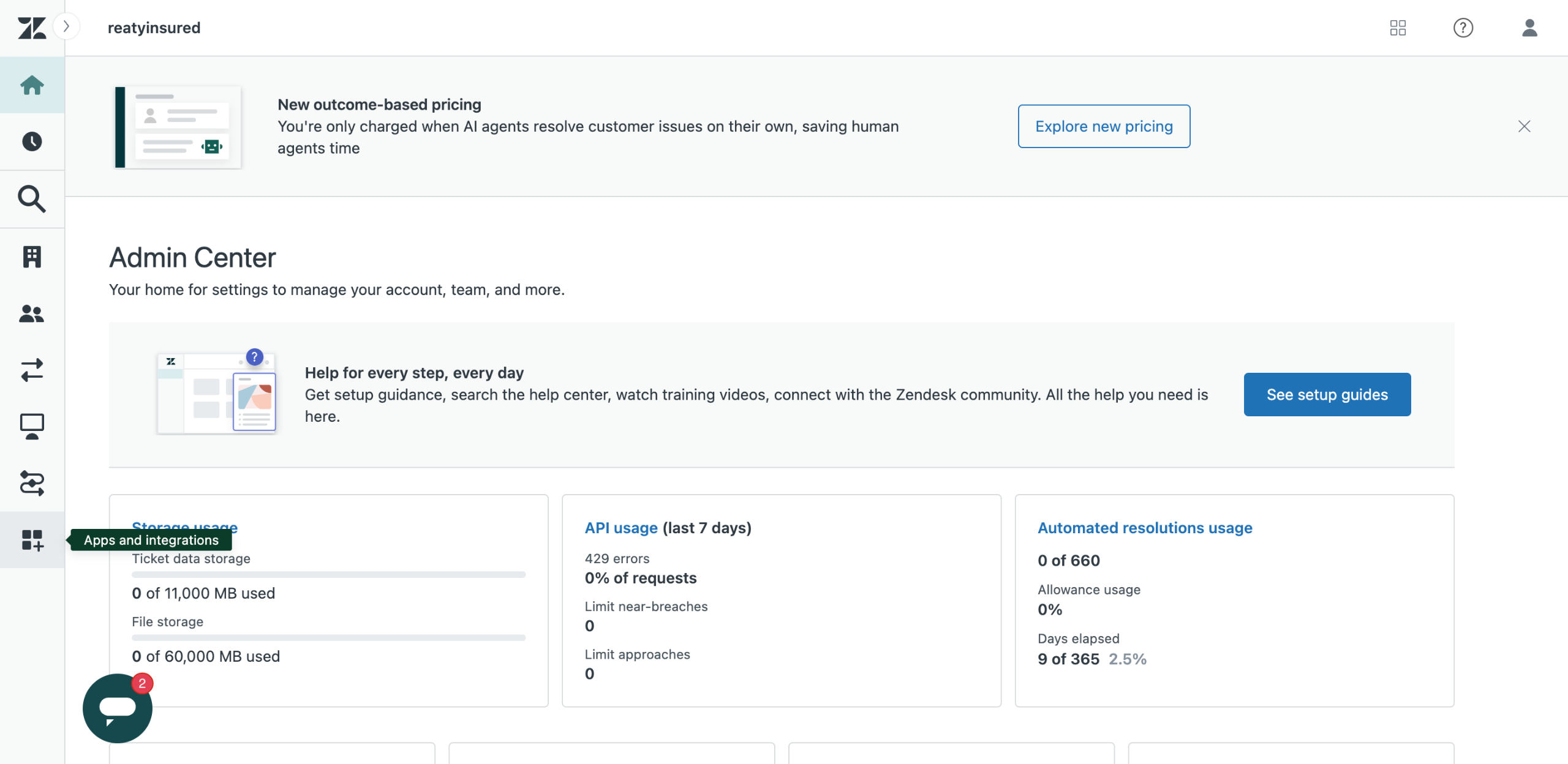Open Apps and integrations icon
Viewport: 1568px width, 764px height.
(32, 540)
